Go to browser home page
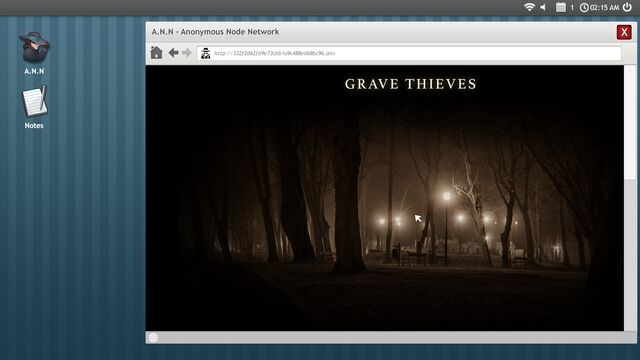 pyautogui.click(x=156, y=53)
